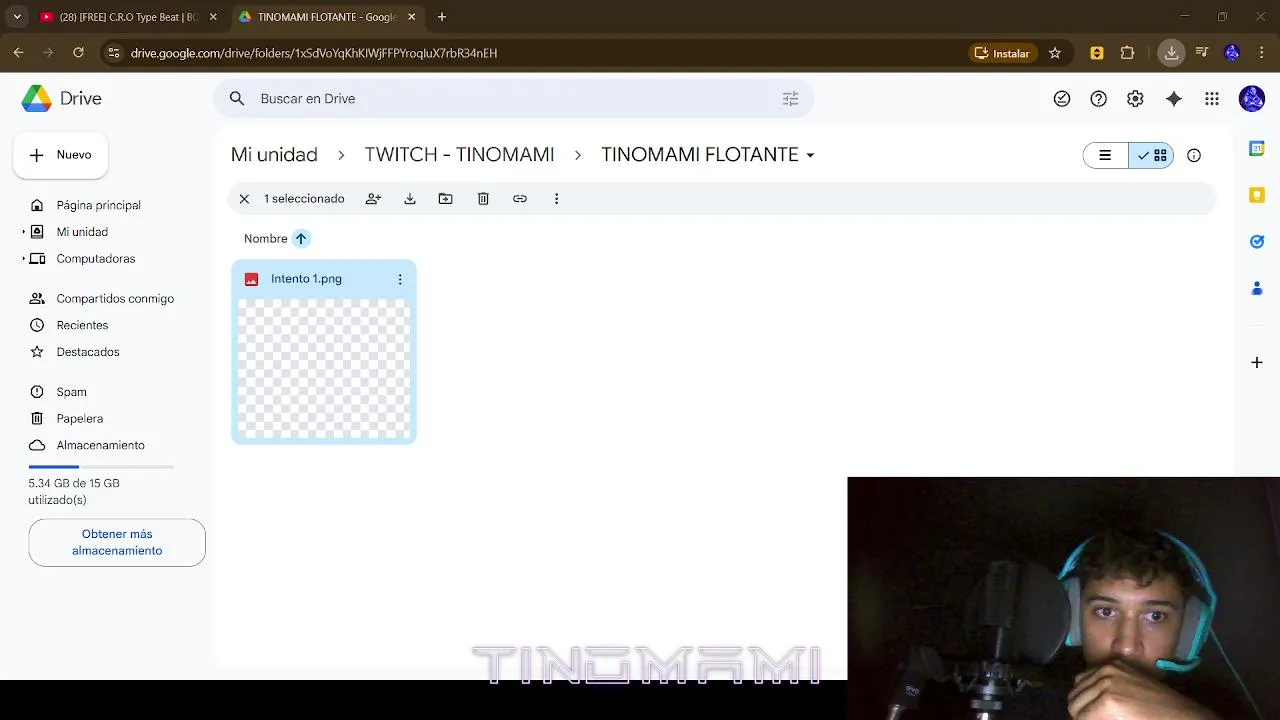Open Gemini sparkle assistant
This screenshot has width=1280, height=720.
(x=1174, y=99)
